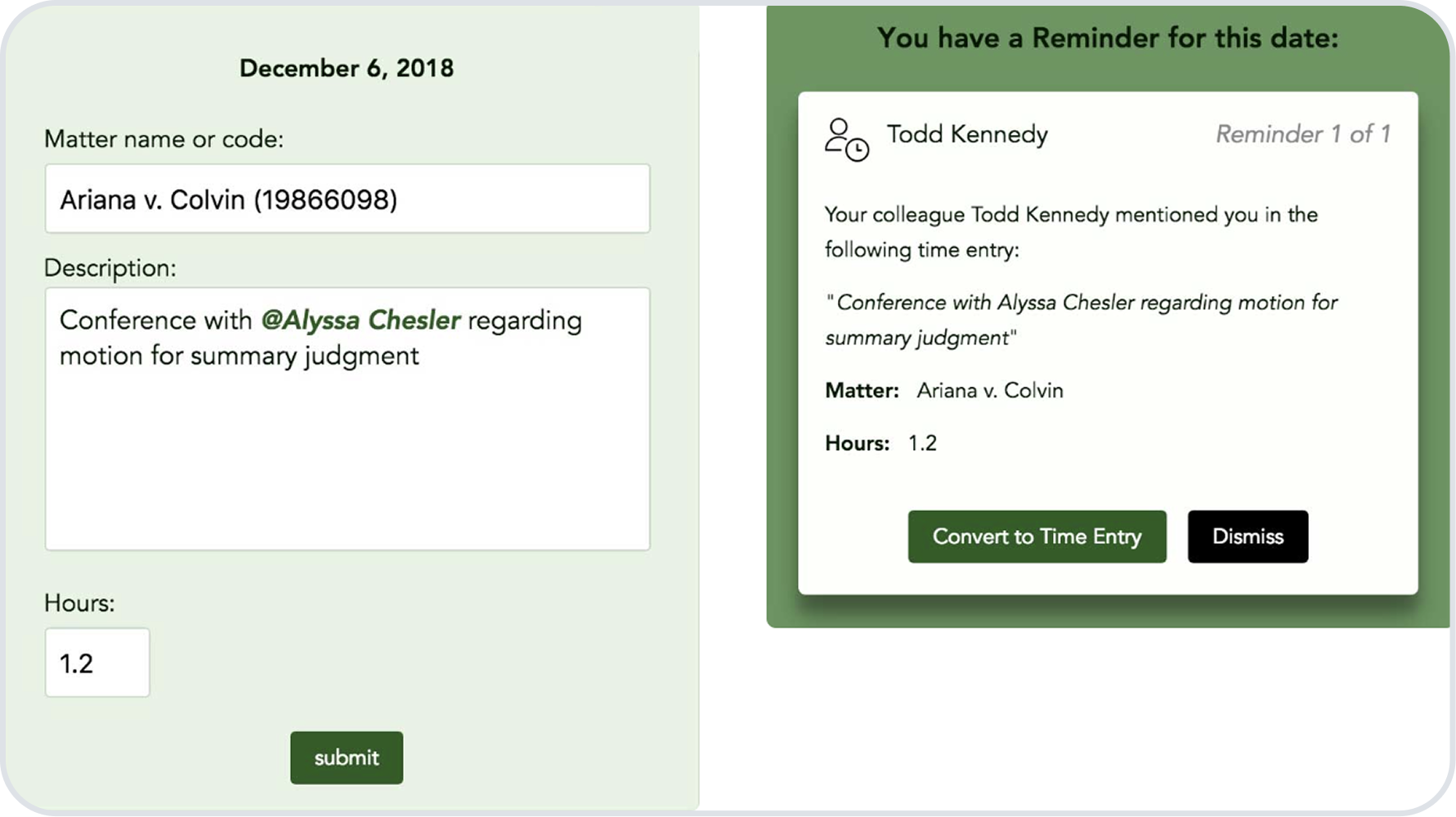Click the Reminder 1 of 1 indicator

(x=1303, y=133)
